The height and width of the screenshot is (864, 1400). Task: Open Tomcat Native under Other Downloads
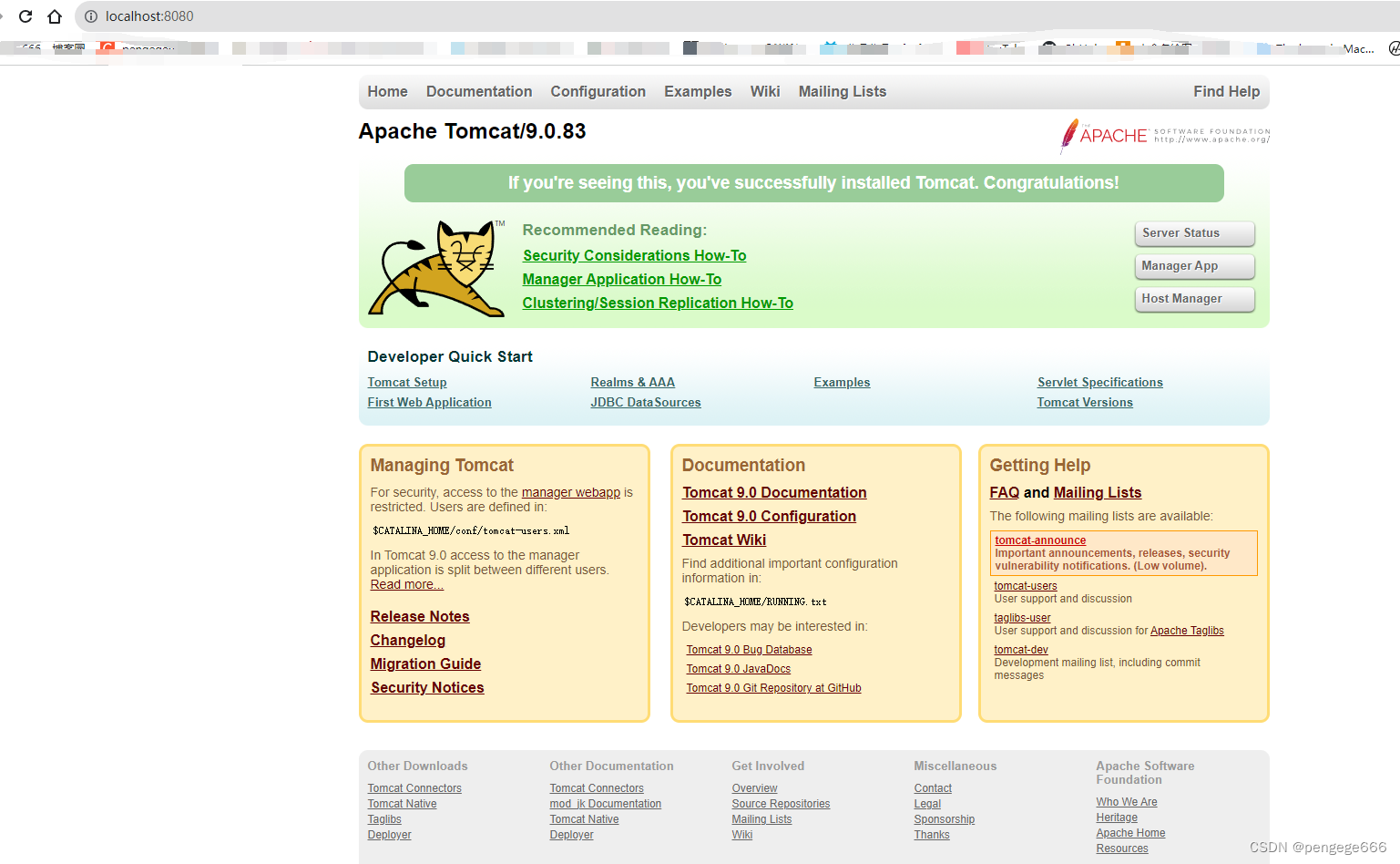(402, 804)
